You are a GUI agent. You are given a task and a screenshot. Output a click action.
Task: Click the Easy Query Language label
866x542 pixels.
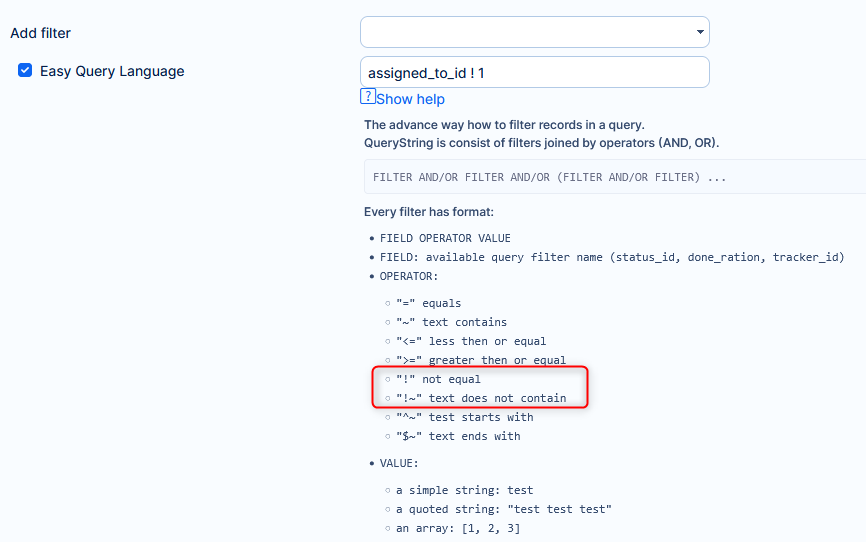click(x=112, y=71)
